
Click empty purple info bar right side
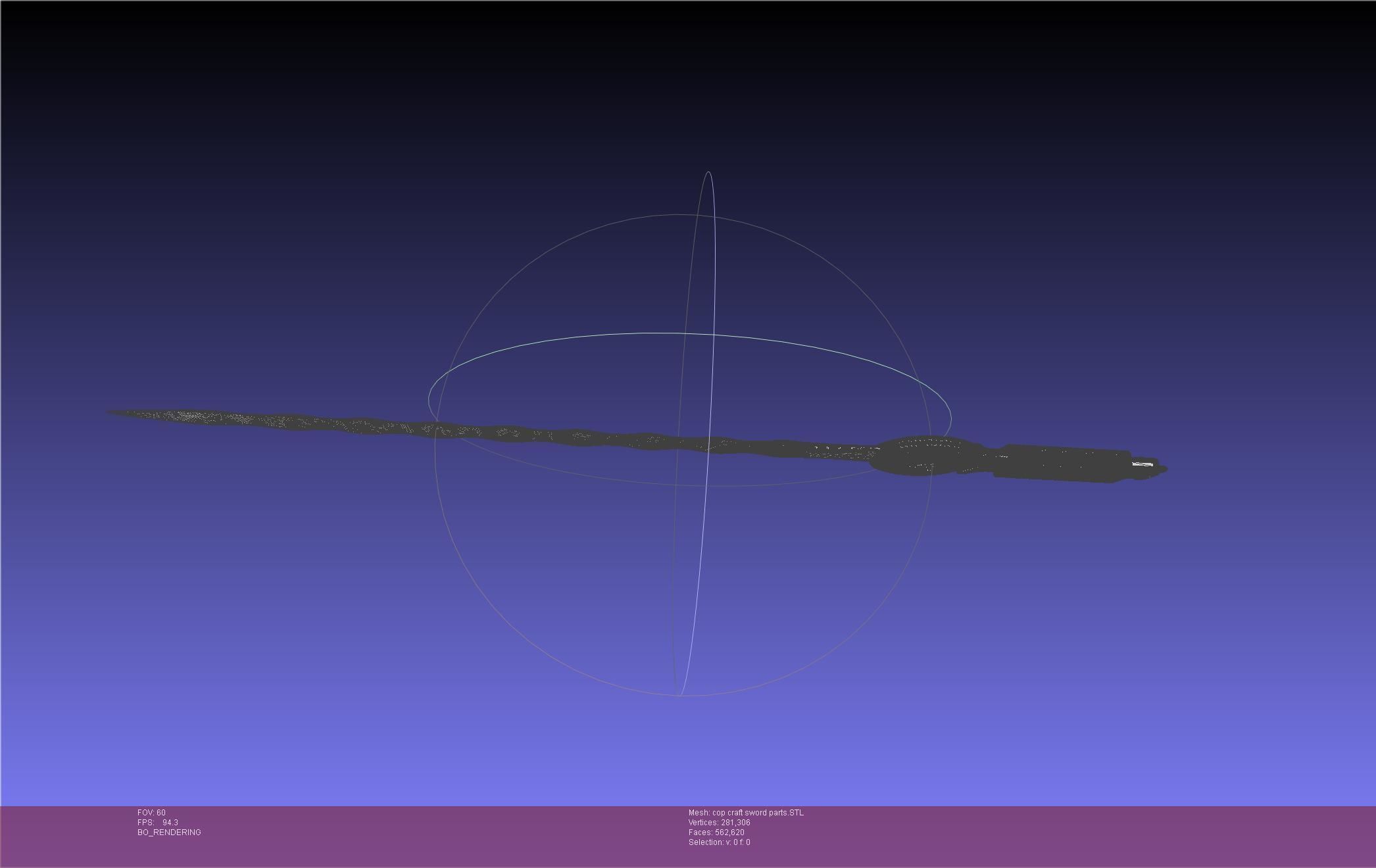[x=1151, y=835]
